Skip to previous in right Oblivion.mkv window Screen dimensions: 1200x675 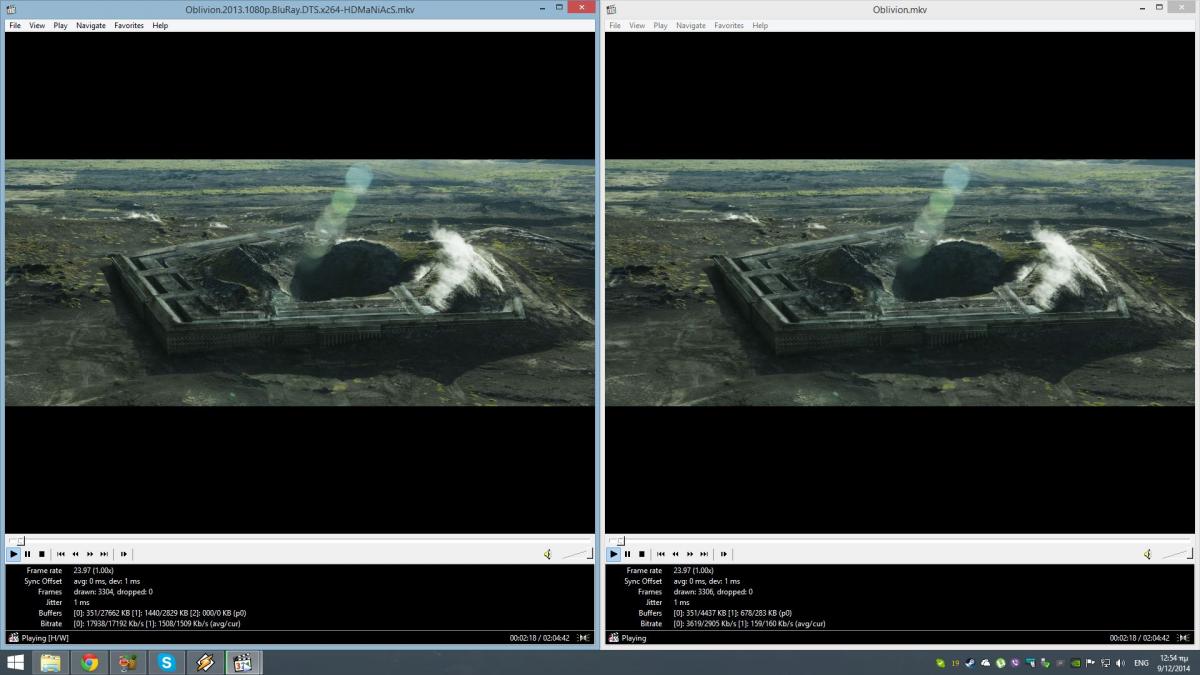tap(661, 554)
